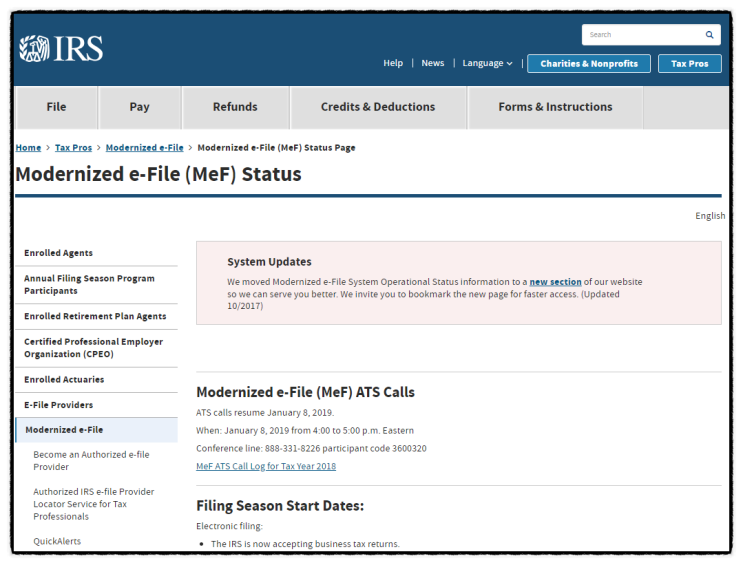Click 'When: January 8, 2019' line
Viewport: 743px width, 565px height.
point(305,431)
